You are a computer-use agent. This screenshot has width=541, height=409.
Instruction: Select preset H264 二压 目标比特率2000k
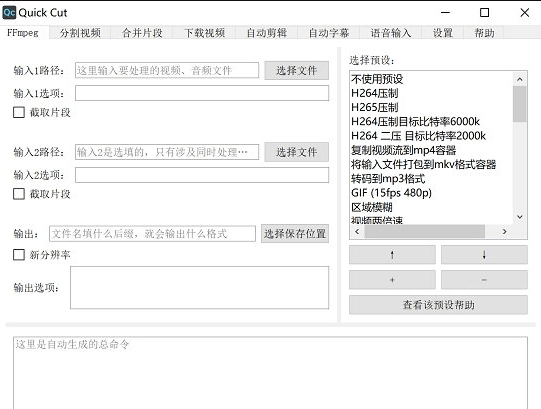coord(431,136)
